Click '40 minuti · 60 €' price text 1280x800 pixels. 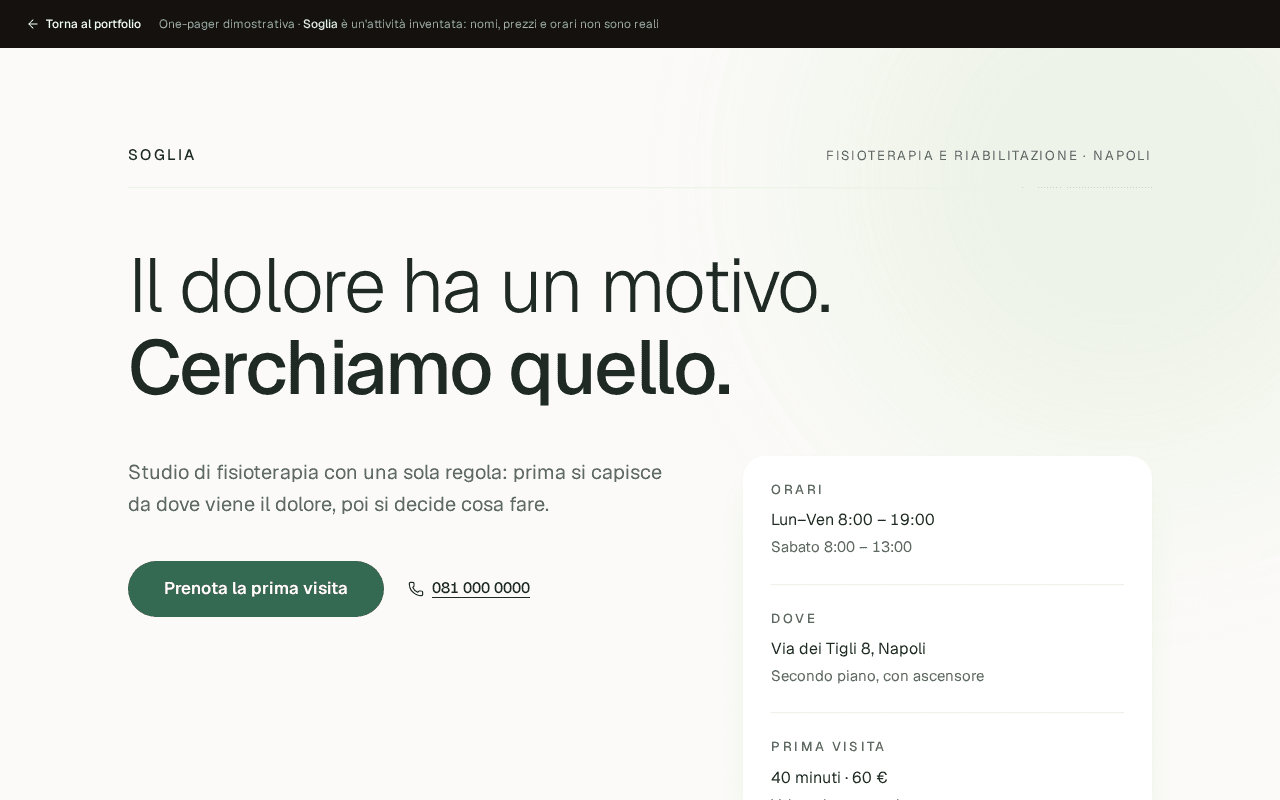829,778
